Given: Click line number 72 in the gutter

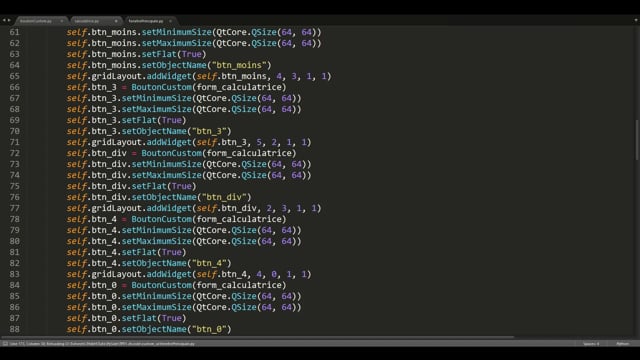Looking at the screenshot, I should click(x=14, y=153).
